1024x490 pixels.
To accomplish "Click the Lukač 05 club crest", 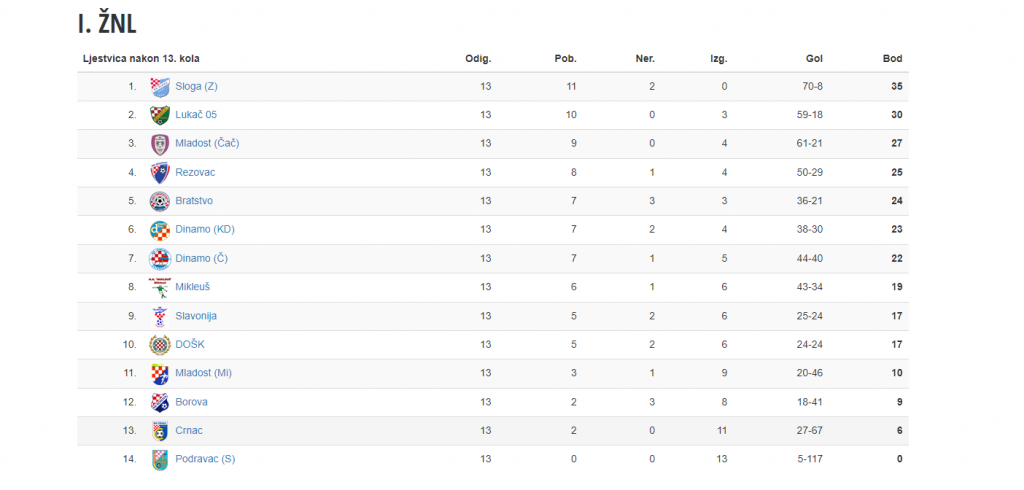I will [x=160, y=115].
